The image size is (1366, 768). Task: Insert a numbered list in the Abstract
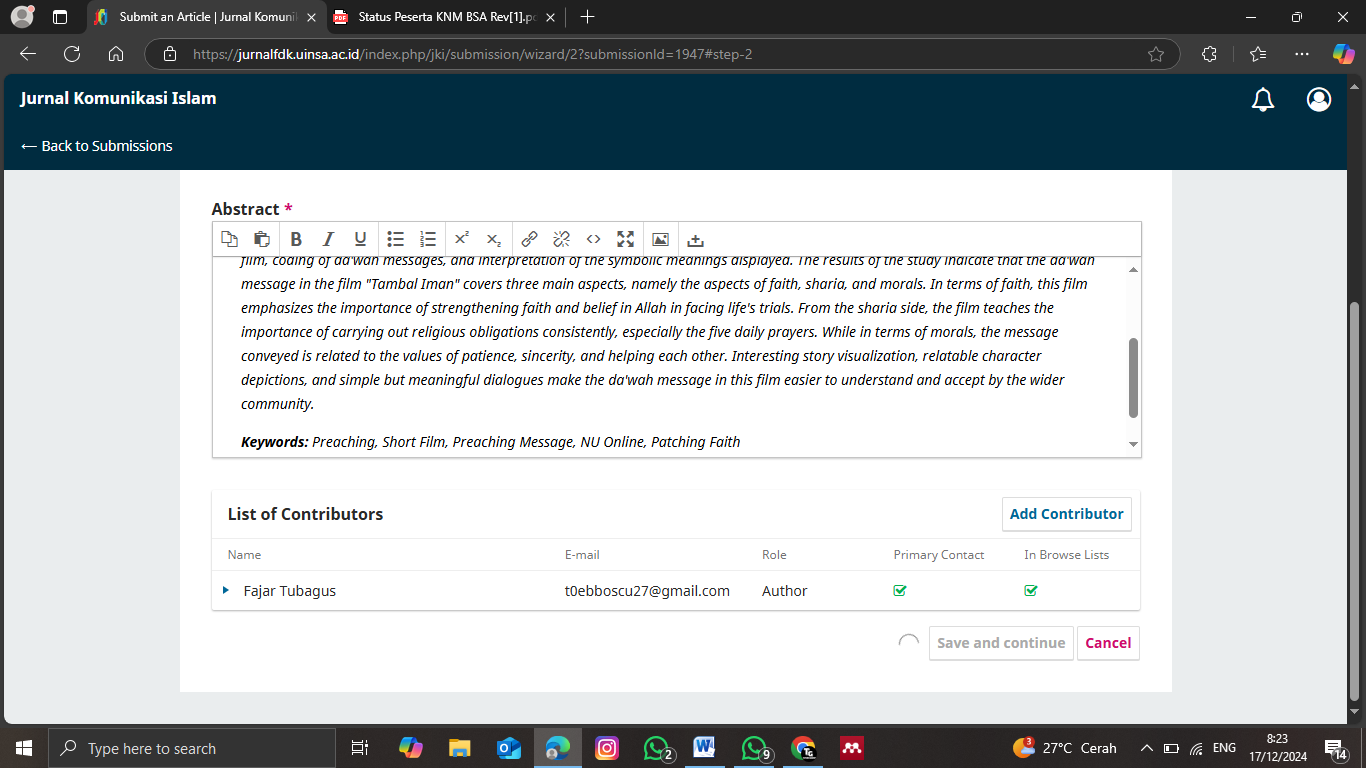[428, 239]
